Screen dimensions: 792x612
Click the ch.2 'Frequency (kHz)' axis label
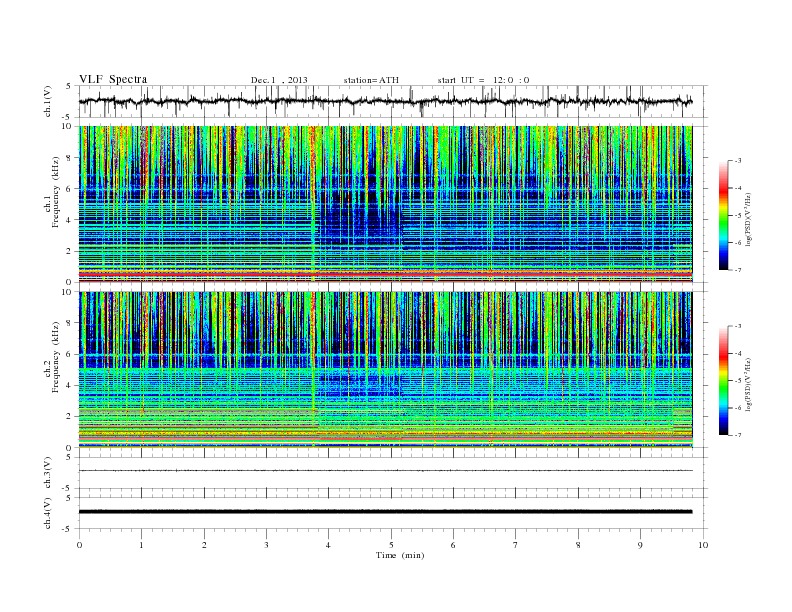(x=55, y=357)
